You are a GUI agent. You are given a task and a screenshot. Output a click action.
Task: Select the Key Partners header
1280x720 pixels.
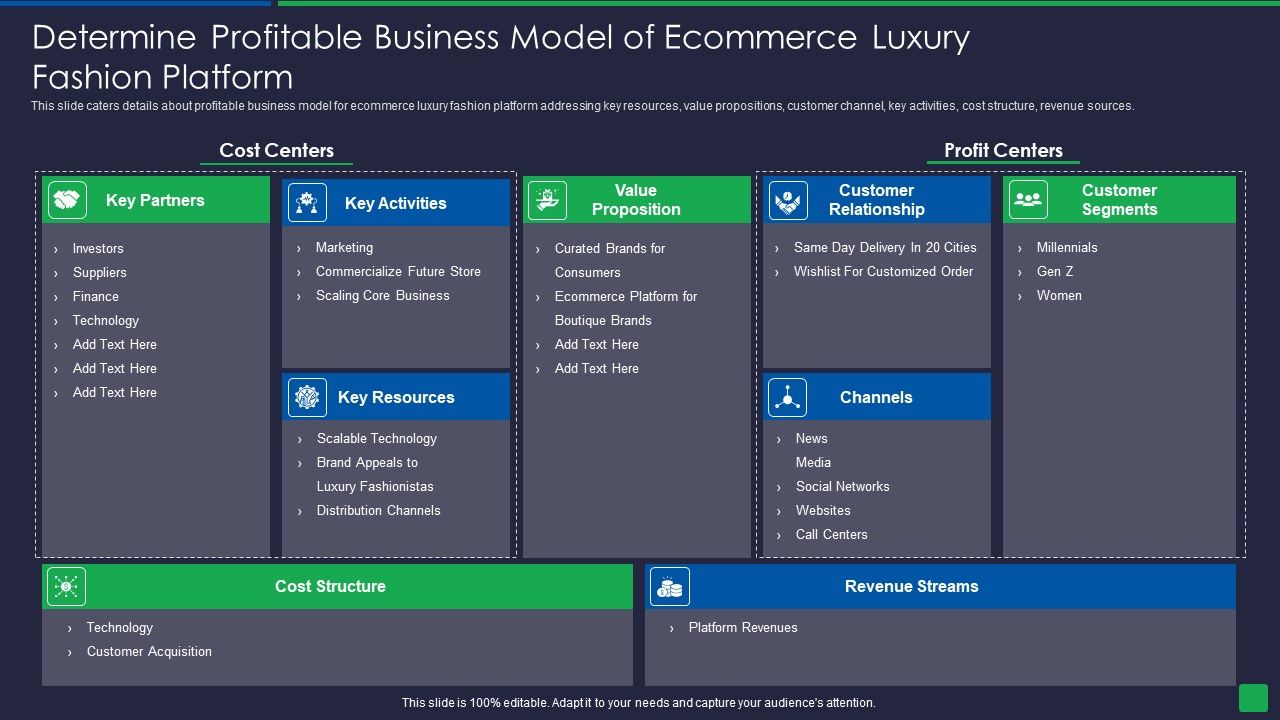[156, 200]
